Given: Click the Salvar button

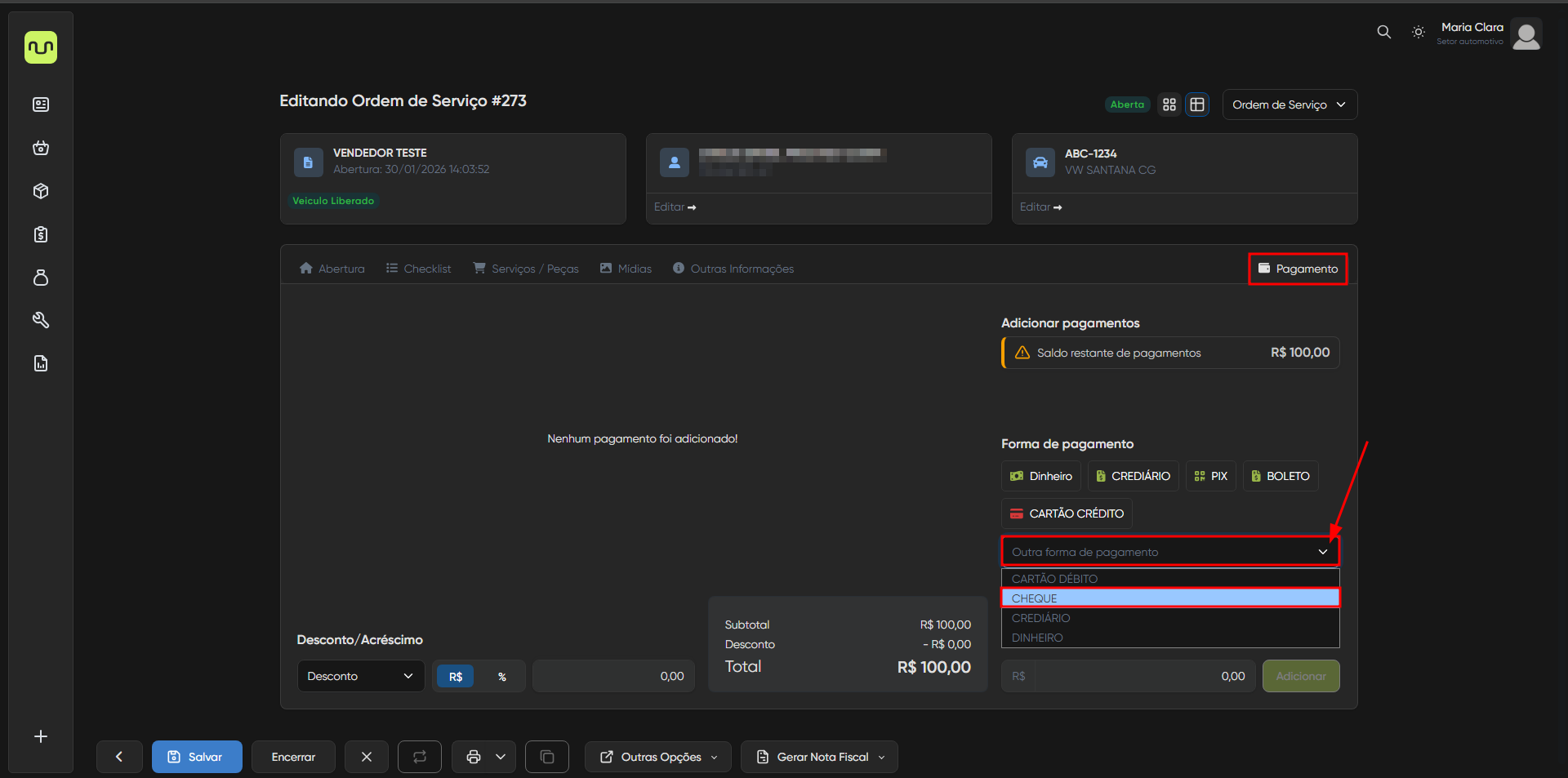Looking at the screenshot, I should point(197,757).
